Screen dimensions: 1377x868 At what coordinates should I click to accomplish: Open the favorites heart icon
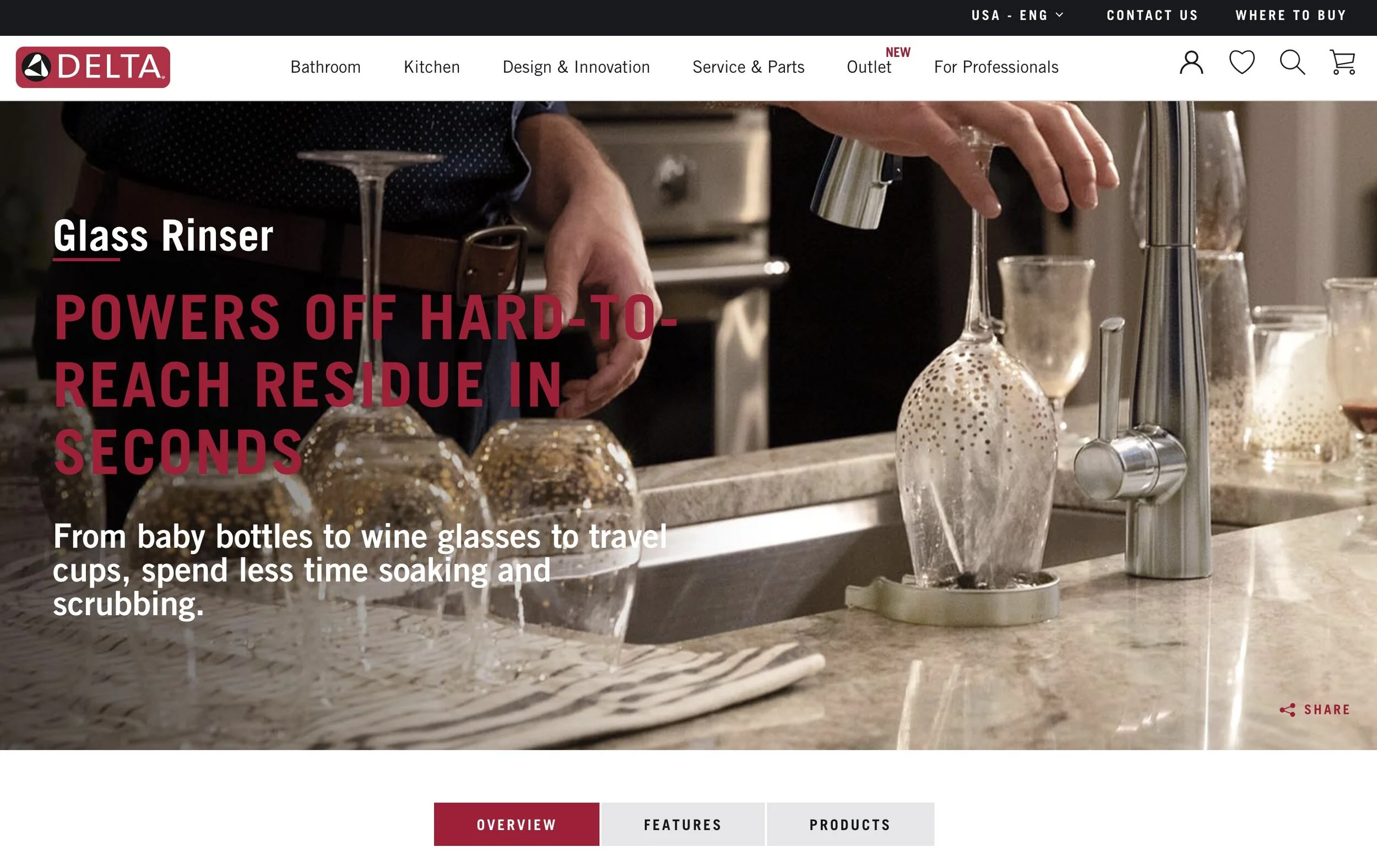coord(1242,62)
